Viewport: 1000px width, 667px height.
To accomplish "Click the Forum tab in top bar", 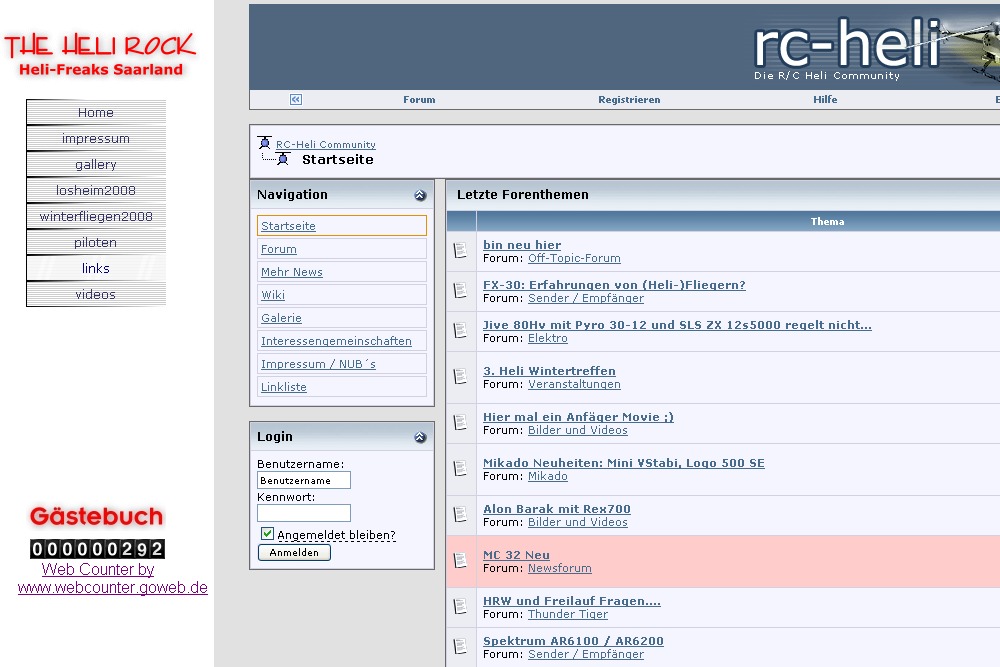I will click(419, 99).
